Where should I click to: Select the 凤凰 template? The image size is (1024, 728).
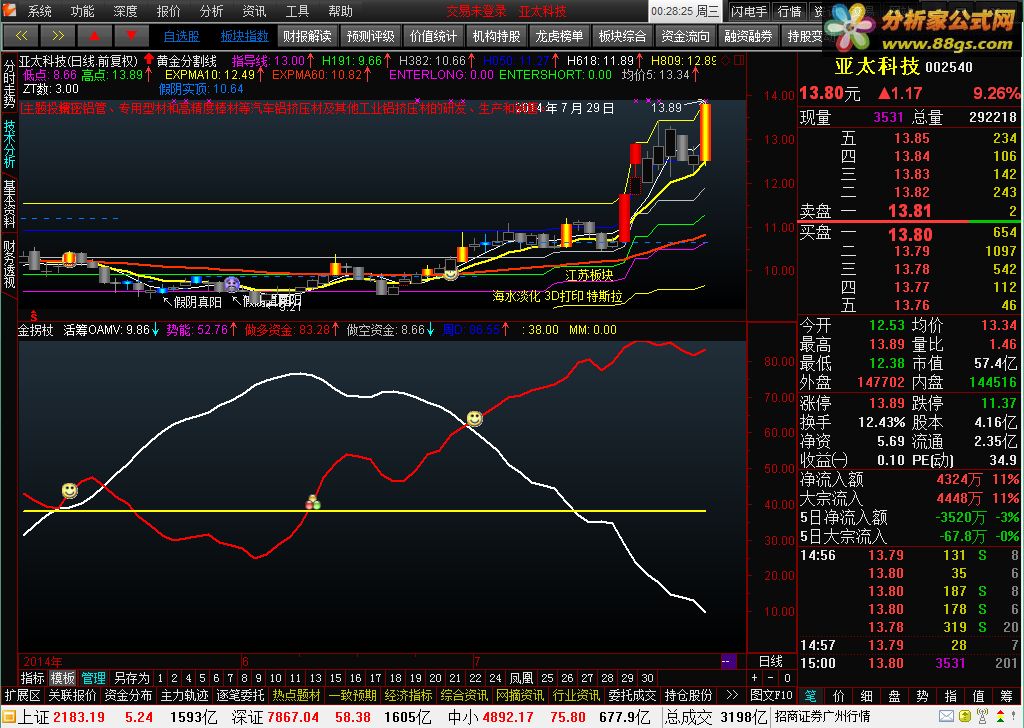[521, 678]
